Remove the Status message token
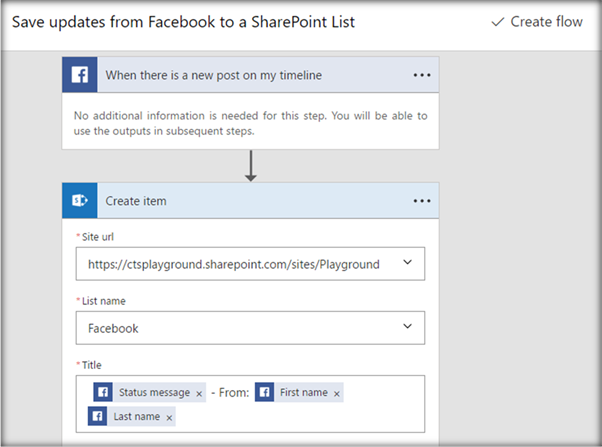Image resolution: width=602 pixels, height=447 pixels. click(199, 394)
